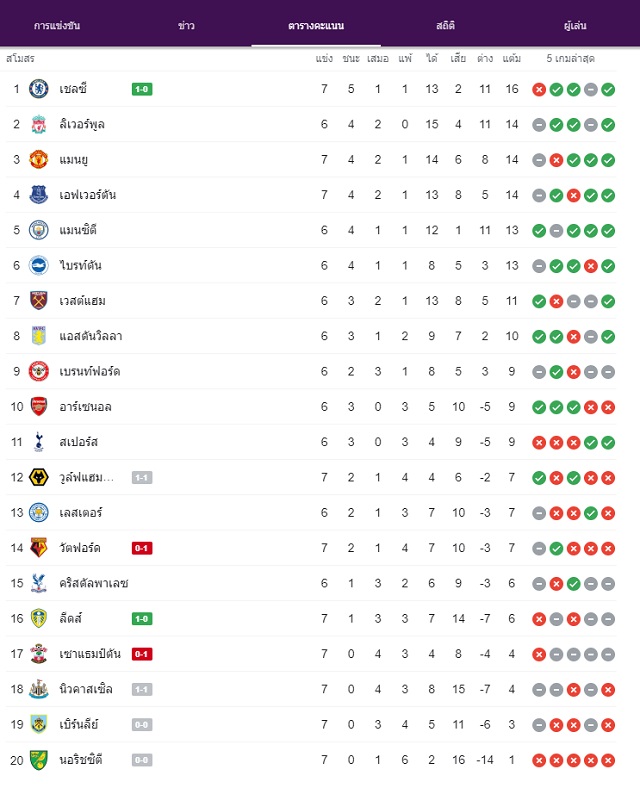
Task: Open the ข่าว tab
Action: [x=186, y=25]
